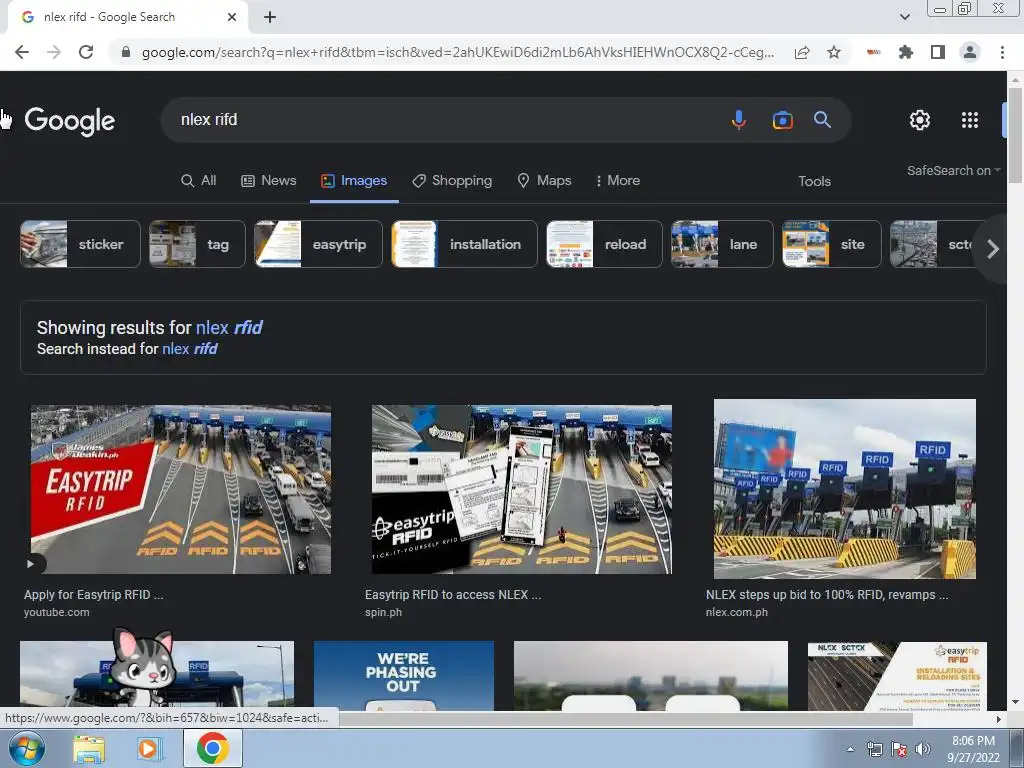This screenshot has height=768, width=1024.
Task: Open the extensions puzzle icon
Action: (906, 52)
